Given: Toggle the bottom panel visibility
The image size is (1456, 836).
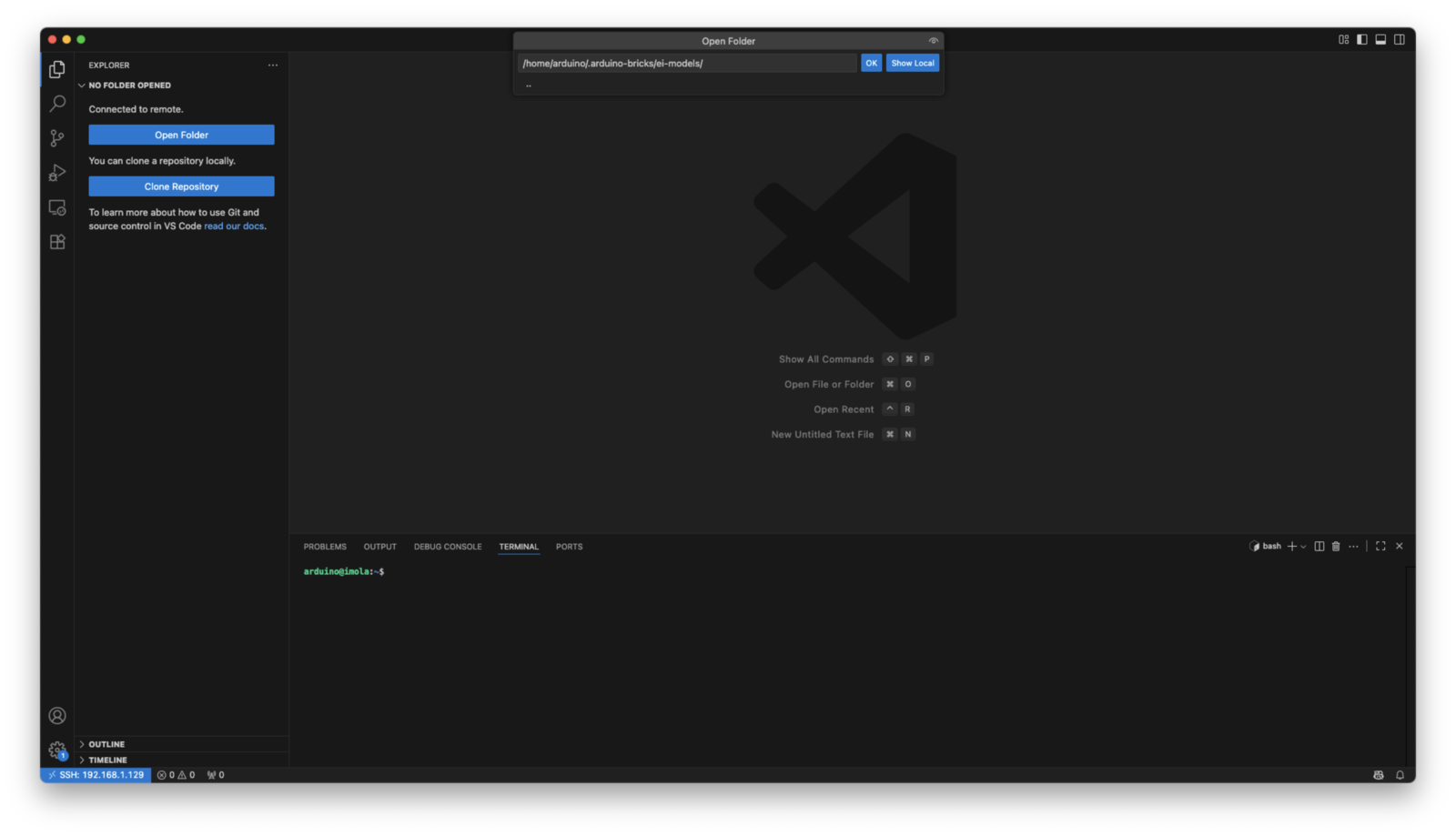Looking at the screenshot, I should click(1380, 39).
